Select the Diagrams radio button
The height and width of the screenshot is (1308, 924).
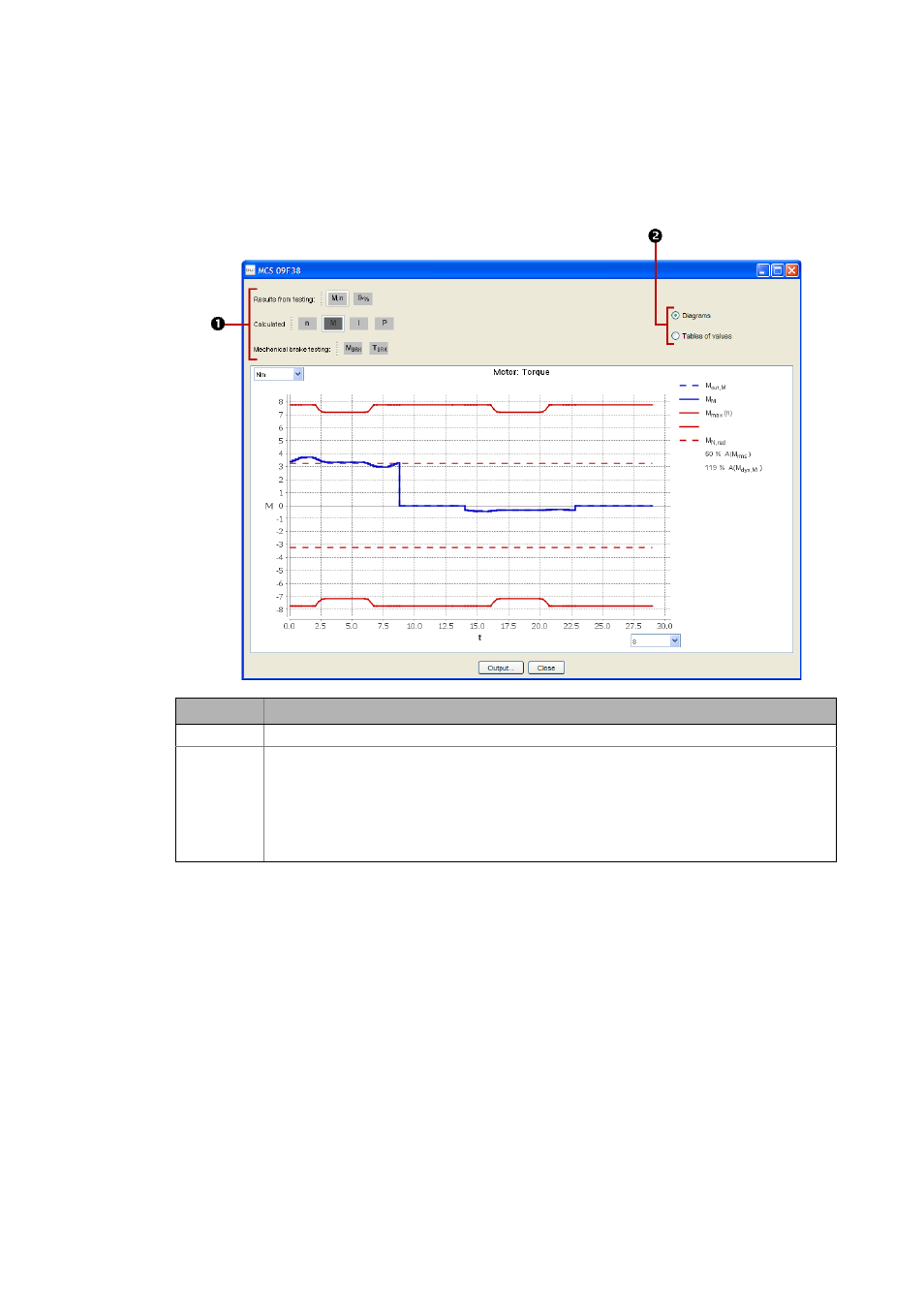pos(675,315)
